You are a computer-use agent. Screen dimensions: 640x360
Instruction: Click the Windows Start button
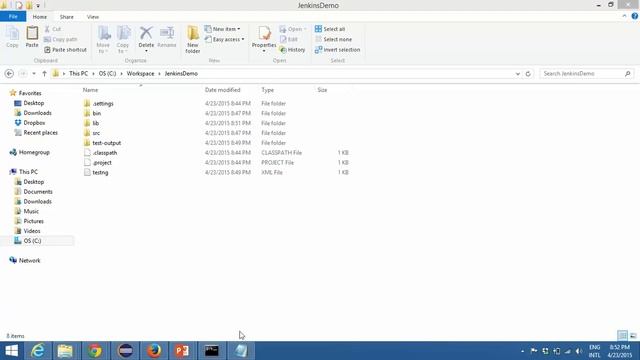pyautogui.click(x=11, y=351)
